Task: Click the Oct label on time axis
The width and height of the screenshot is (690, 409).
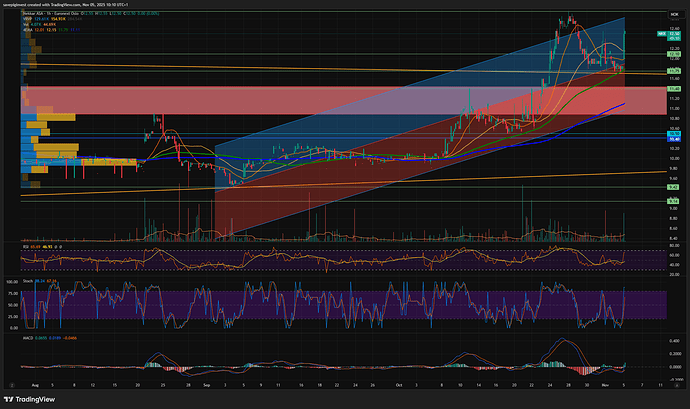Action: tap(397, 382)
